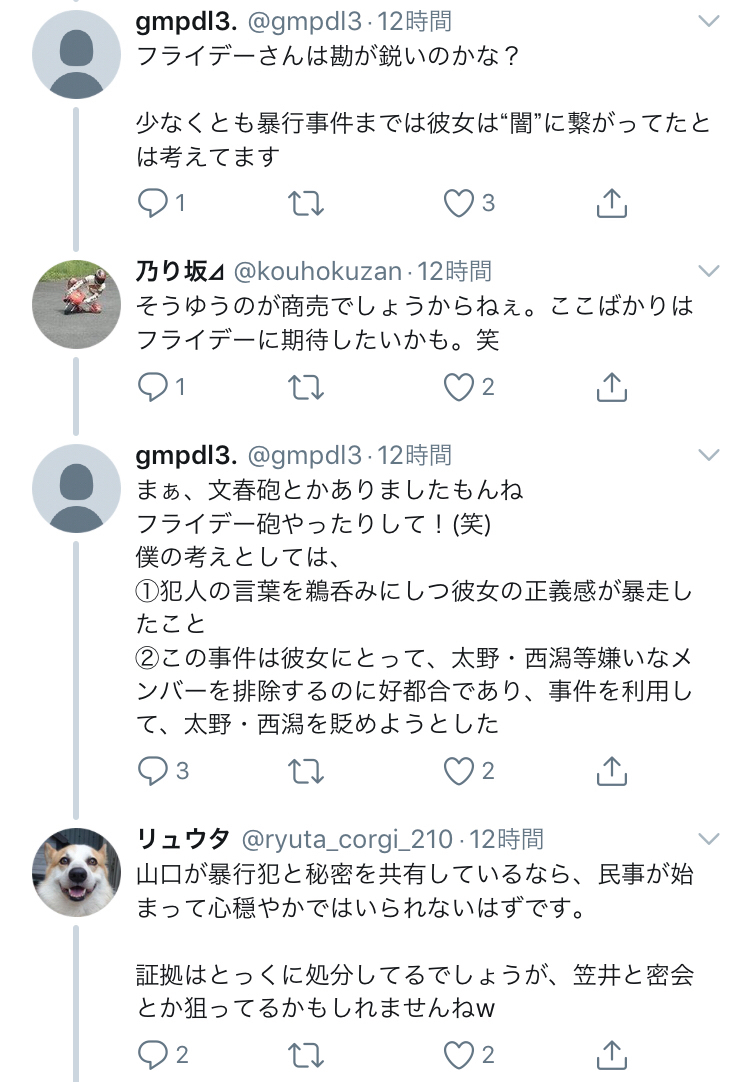Expand the options chevron on 乃り坂's tweet

(x=708, y=271)
